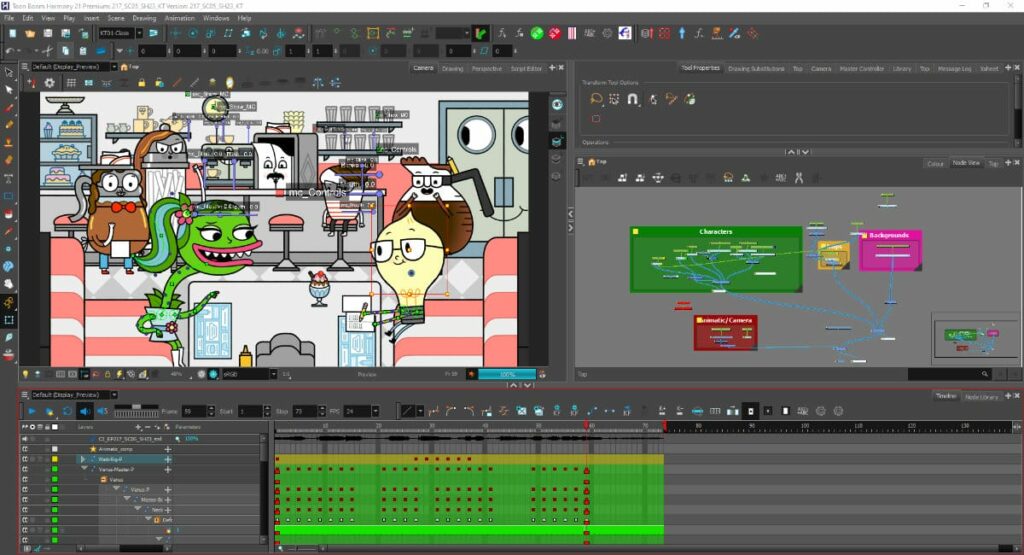Click the Stop frame input field
The width and height of the screenshot is (1024, 555).
(x=304, y=411)
